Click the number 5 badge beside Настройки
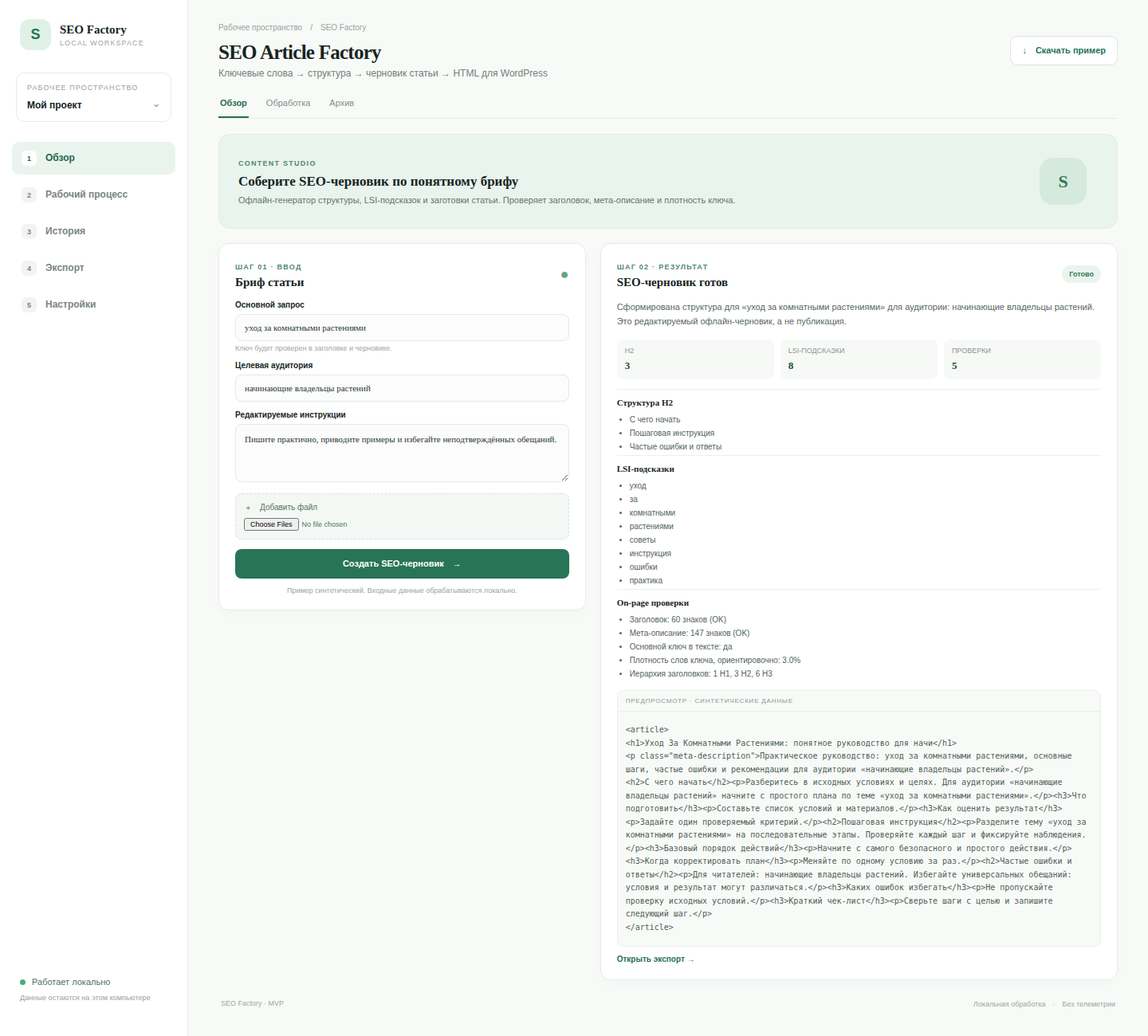The image size is (1148, 1036). [x=29, y=305]
